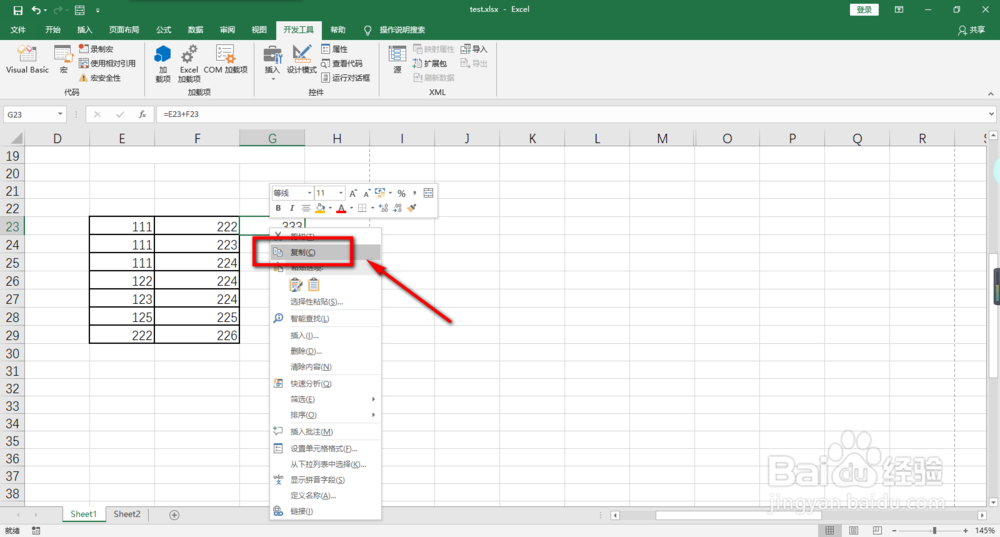
Task: Apply percent style in mini toolbar
Action: click(x=401, y=193)
